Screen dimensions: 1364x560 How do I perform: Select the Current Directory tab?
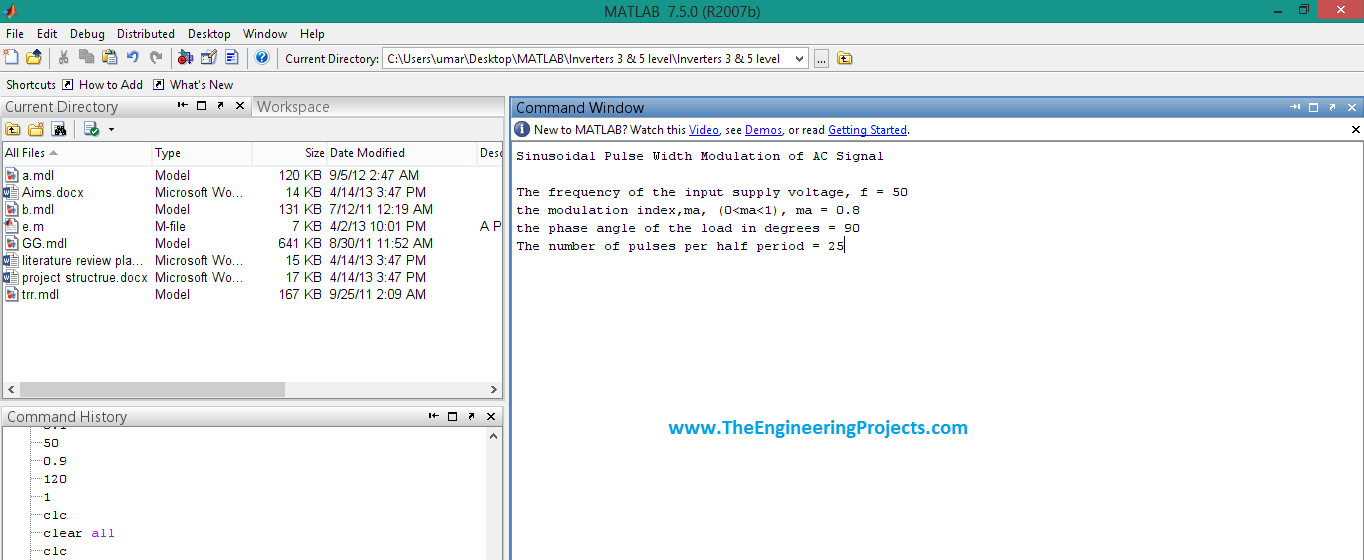[x=61, y=107]
